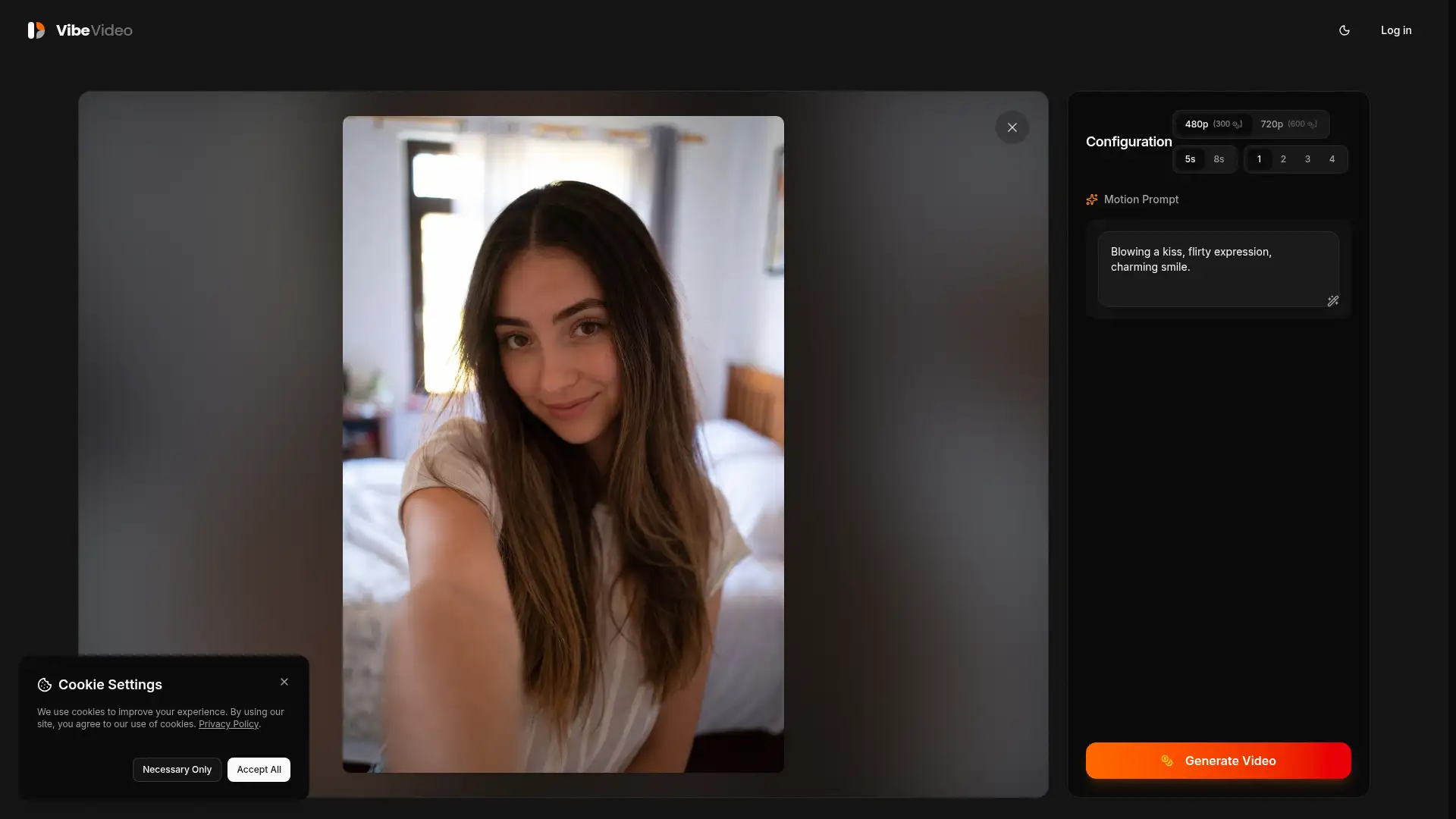Dismiss the Cookie Settings banner
Image resolution: width=1456 pixels, height=819 pixels.
284,682
